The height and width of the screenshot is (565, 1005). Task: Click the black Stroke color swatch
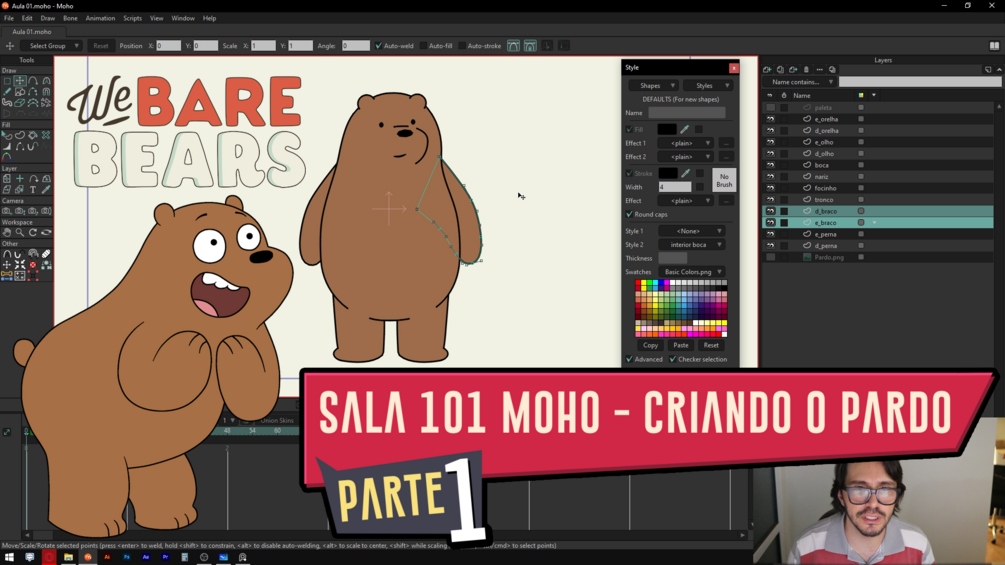pyautogui.click(x=668, y=173)
